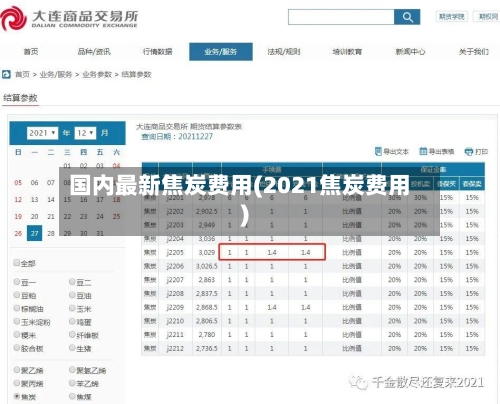
Task: Select the 聚丙烯 radio button
Action: coord(17,383)
